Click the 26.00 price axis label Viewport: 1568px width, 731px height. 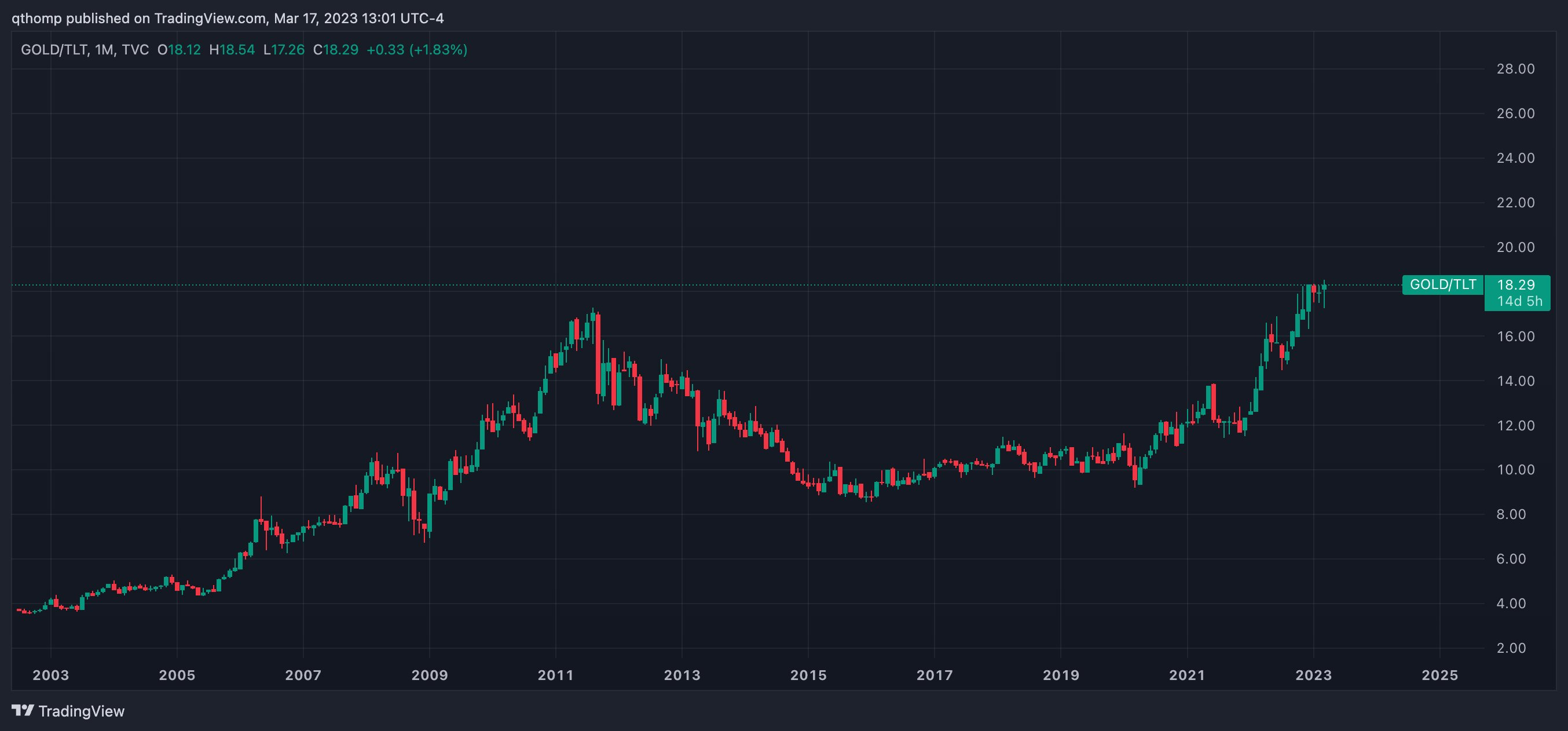1516,114
